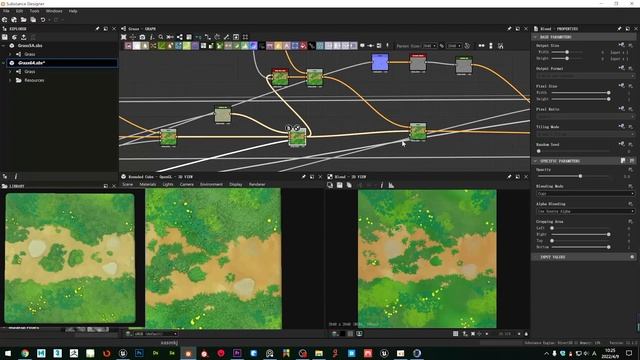
Task: Click the 2D view texture preview
Action: (427, 258)
